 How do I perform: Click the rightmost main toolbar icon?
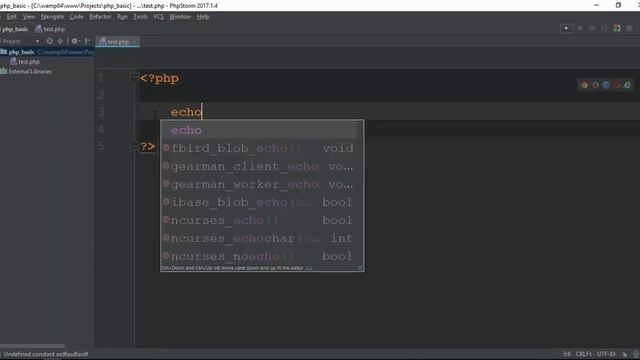click(x=629, y=28)
